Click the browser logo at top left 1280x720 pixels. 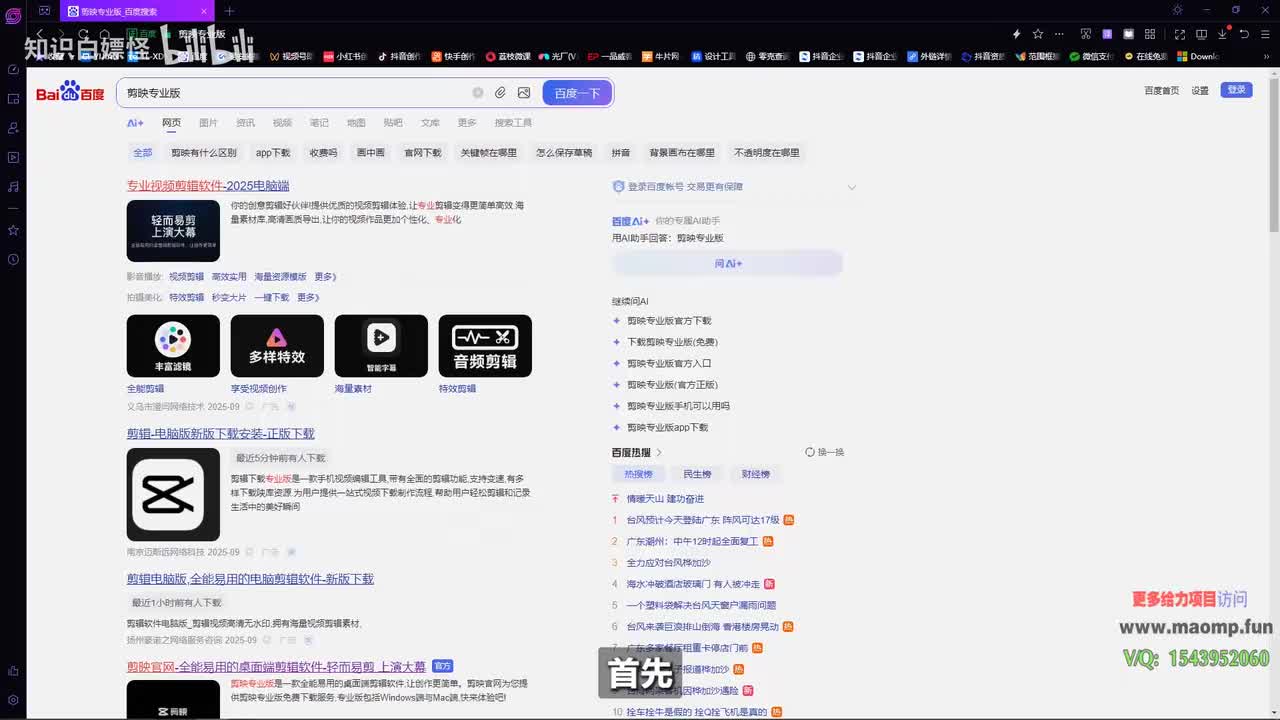(13, 15)
